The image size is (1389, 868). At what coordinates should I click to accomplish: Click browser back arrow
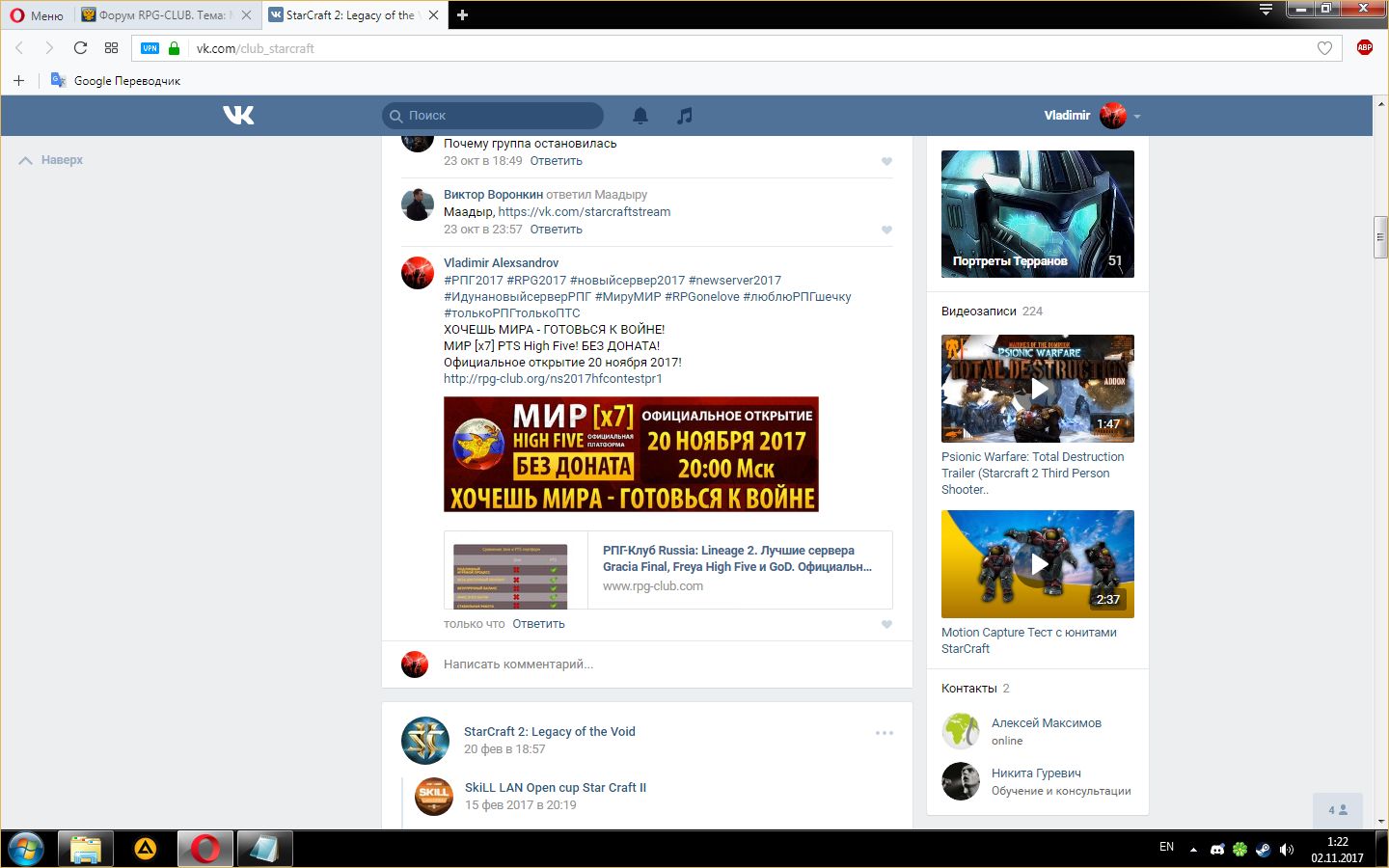pos(19,48)
